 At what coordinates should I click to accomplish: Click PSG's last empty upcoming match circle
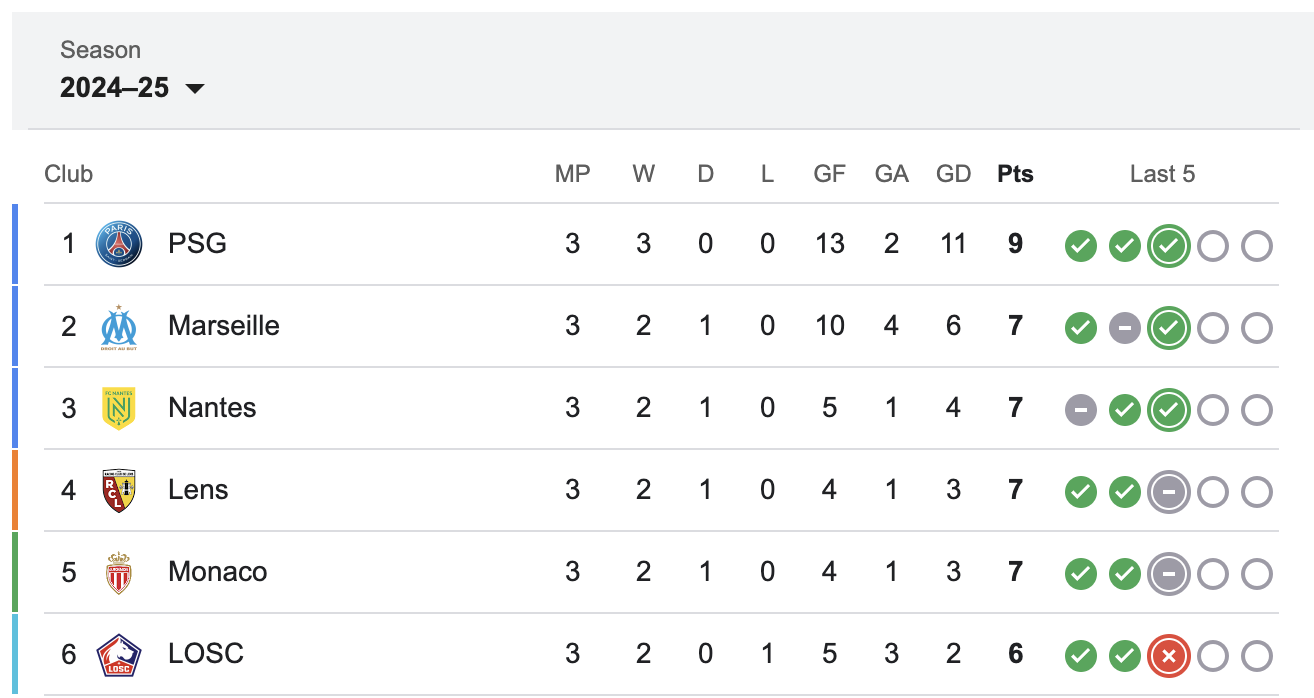[x=1257, y=246]
